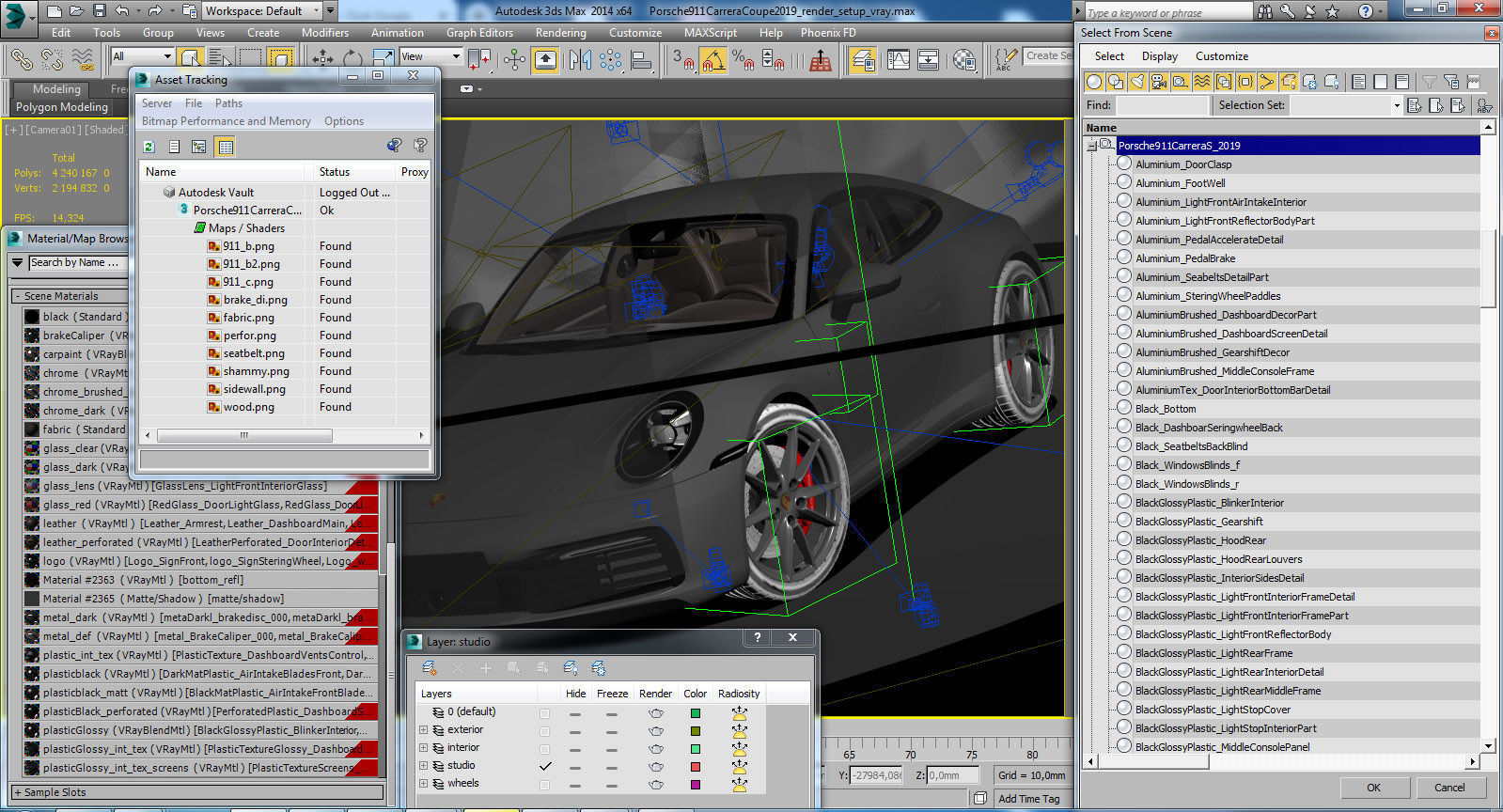
Task: Click the Add Time Tag button
Action: click(x=1028, y=799)
